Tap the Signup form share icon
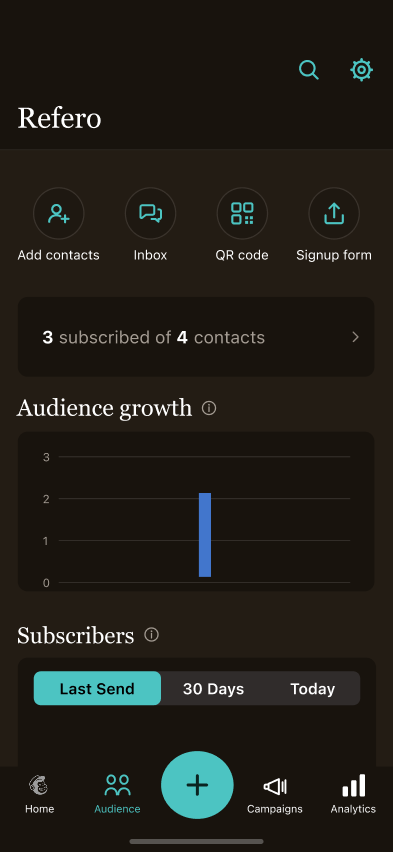 pos(334,213)
